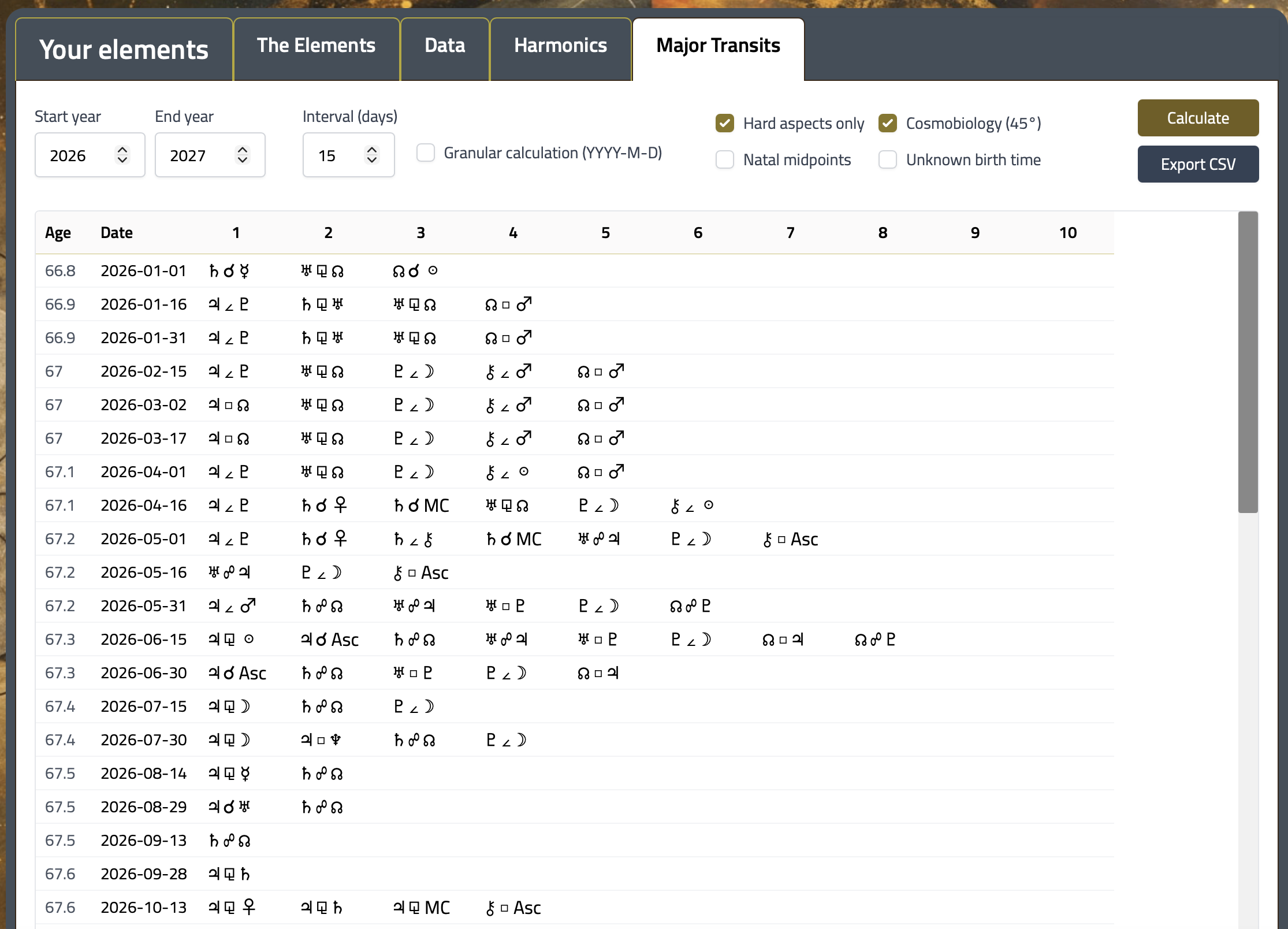Image resolution: width=1288 pixels, height=929 pixels.
Task: Enable Granular calculation checkbox
Action: click(x=426, y=153)
